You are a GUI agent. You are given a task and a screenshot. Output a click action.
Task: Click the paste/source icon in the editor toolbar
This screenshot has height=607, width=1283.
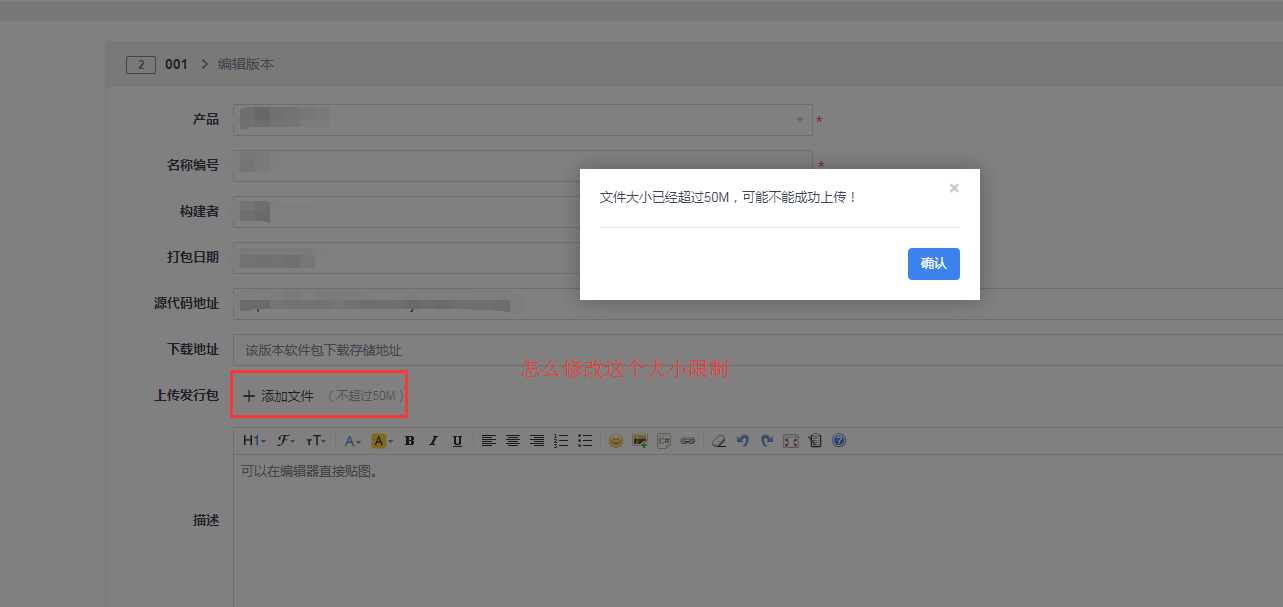click(815, 440)
